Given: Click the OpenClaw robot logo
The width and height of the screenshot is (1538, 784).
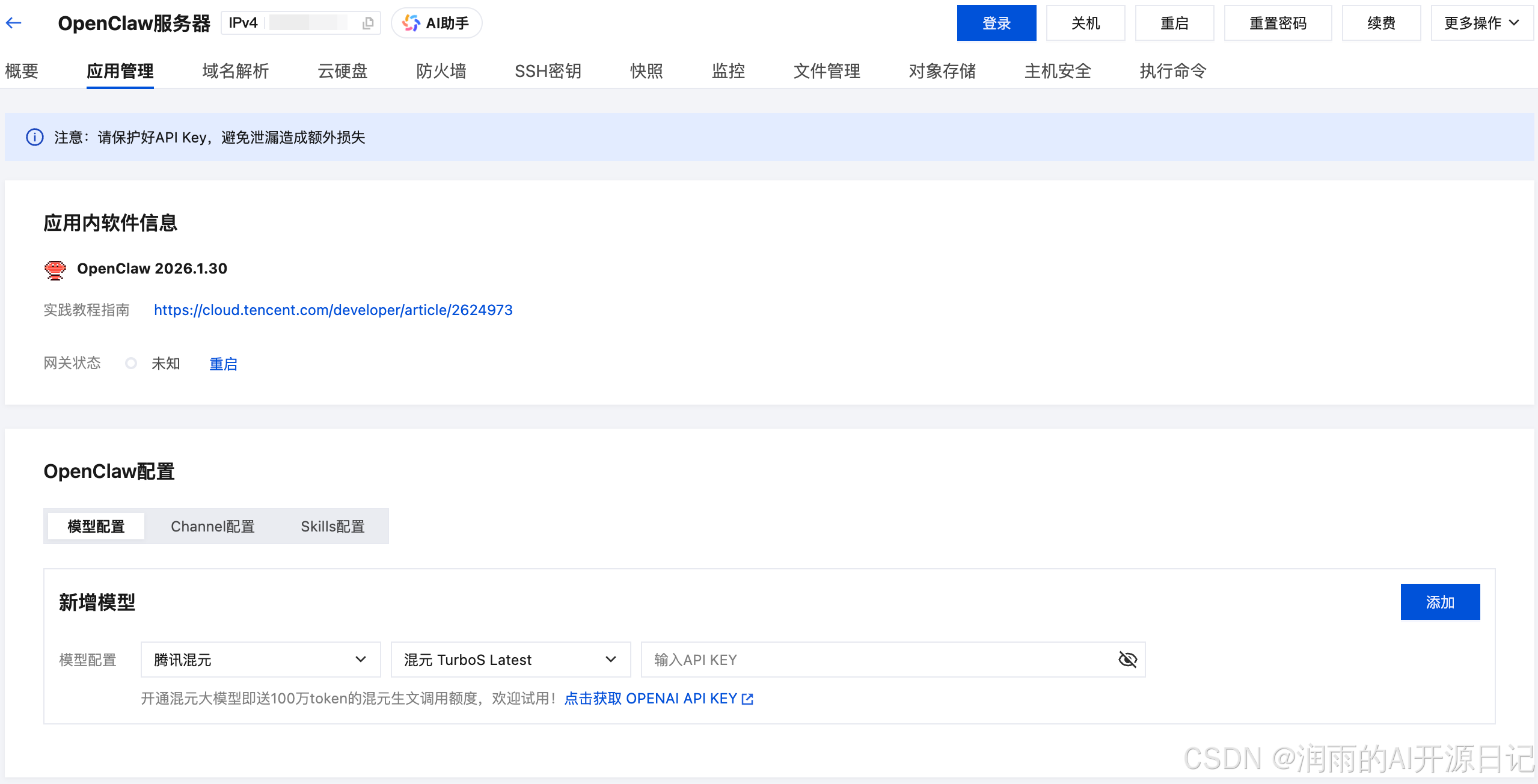Looking at the screenshot, I should (x=55, y=269).
